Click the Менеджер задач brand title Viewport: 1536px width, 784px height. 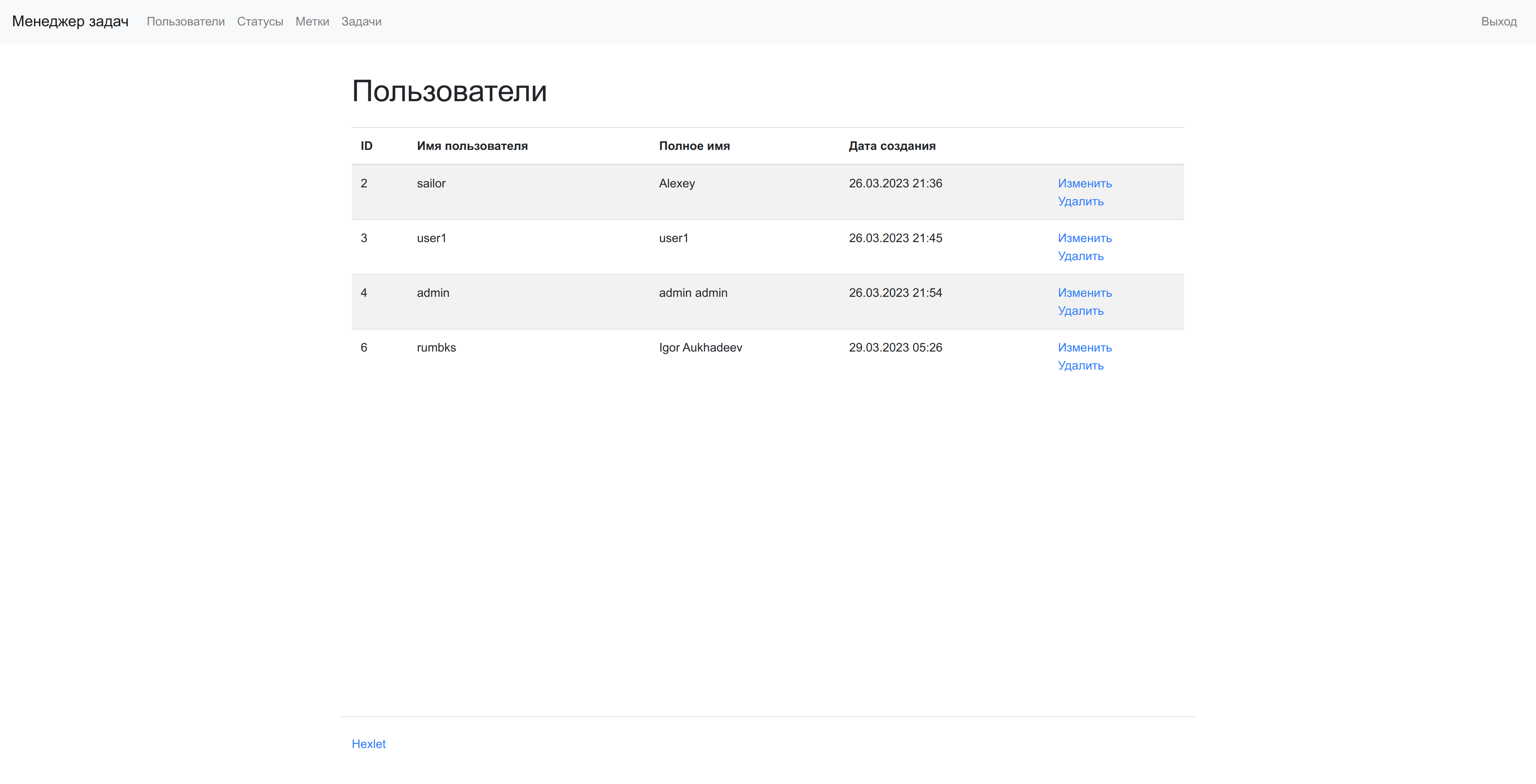[x=70, y=21]
